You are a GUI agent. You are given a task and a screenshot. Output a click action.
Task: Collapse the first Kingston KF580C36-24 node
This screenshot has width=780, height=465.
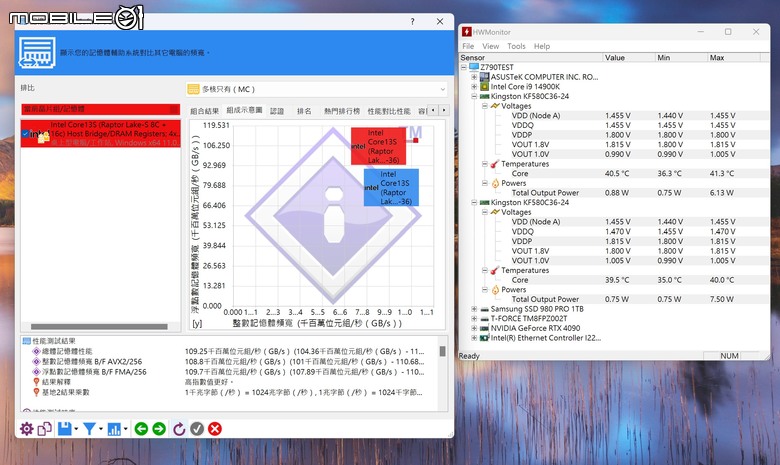tap(474, 96)
